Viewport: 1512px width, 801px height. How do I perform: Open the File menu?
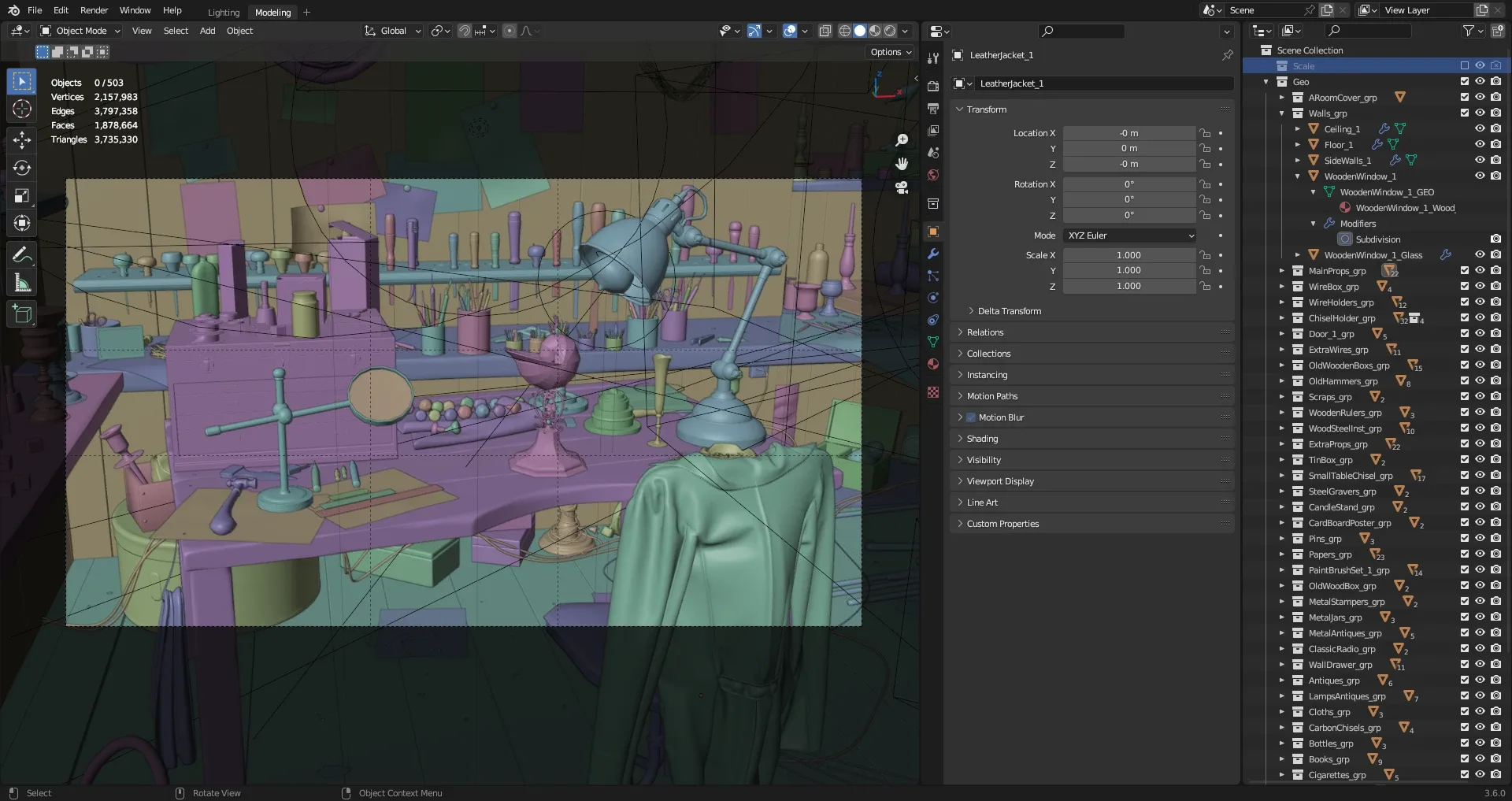(x=35, y=10)
